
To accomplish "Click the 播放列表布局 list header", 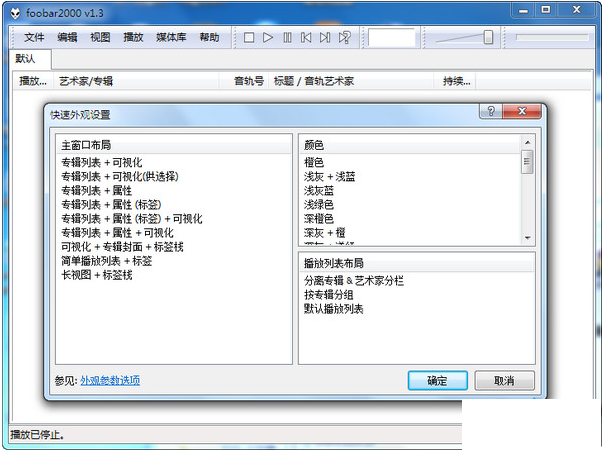I will (x=417, y=263).
